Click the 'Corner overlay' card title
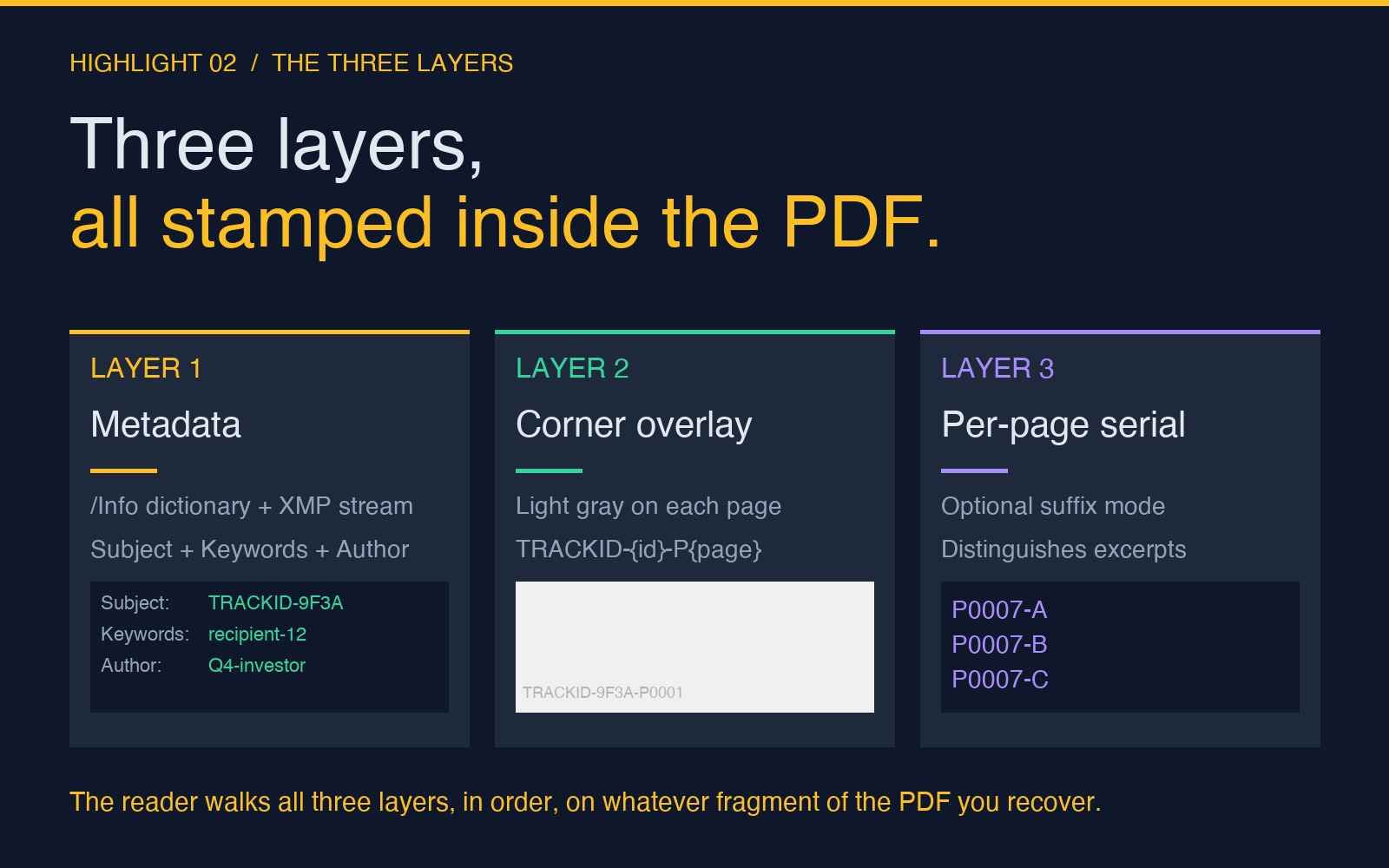1389x868 pixels. point(634,424)
